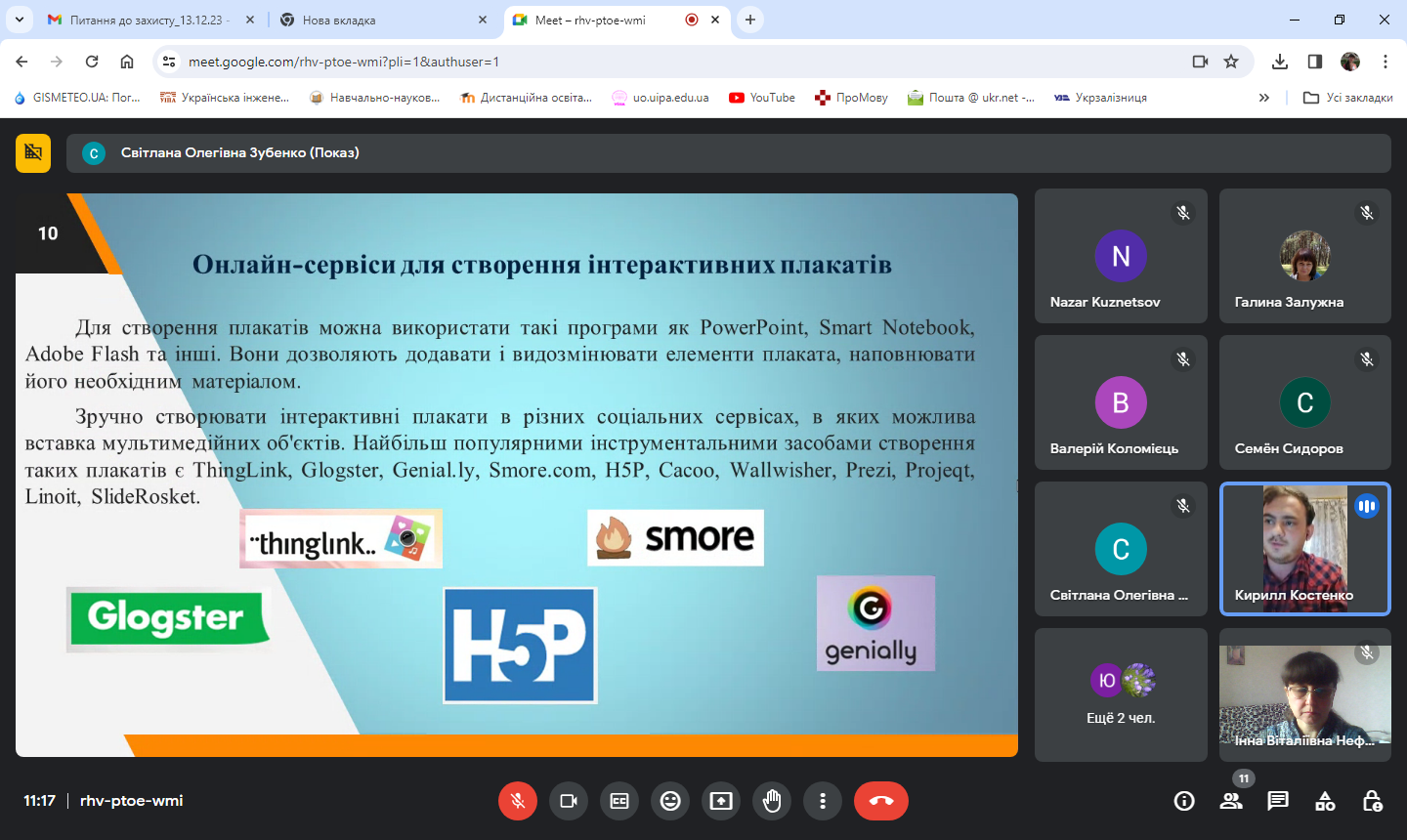The height and width of the screenshot is (840, 1407).
Task: Select Інна Віталіївна video tile
Action: coord(1305,694)
